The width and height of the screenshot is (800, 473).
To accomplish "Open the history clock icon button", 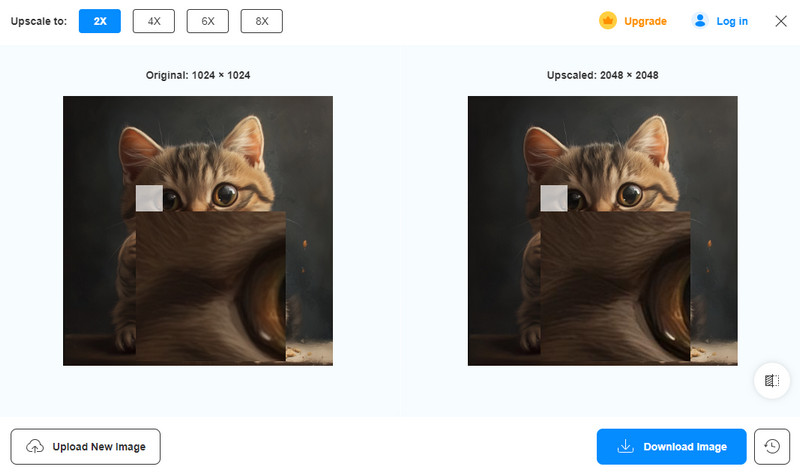I will [771, 447].
